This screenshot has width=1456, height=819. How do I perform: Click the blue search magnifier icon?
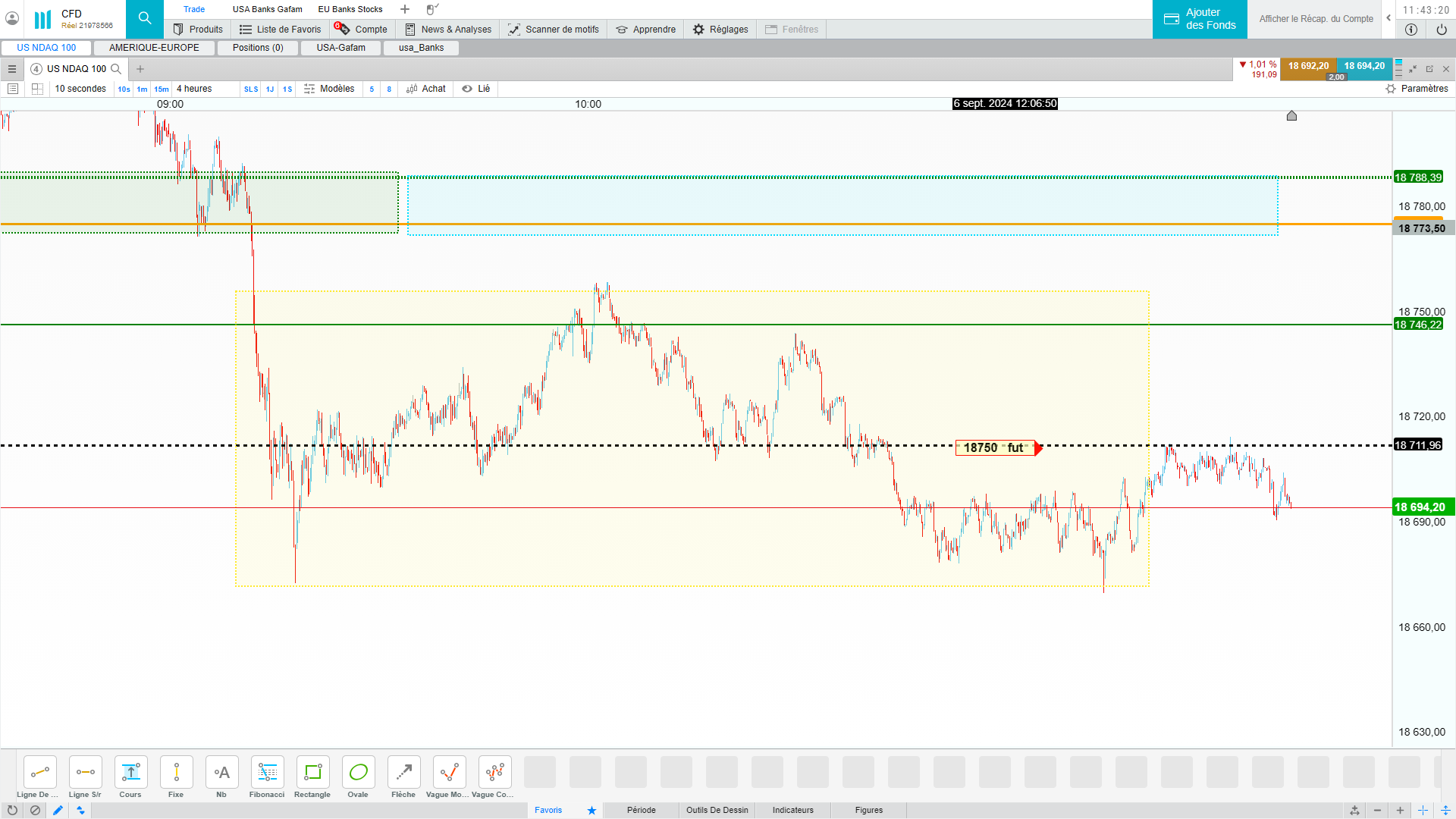click(x=145, y=18)
